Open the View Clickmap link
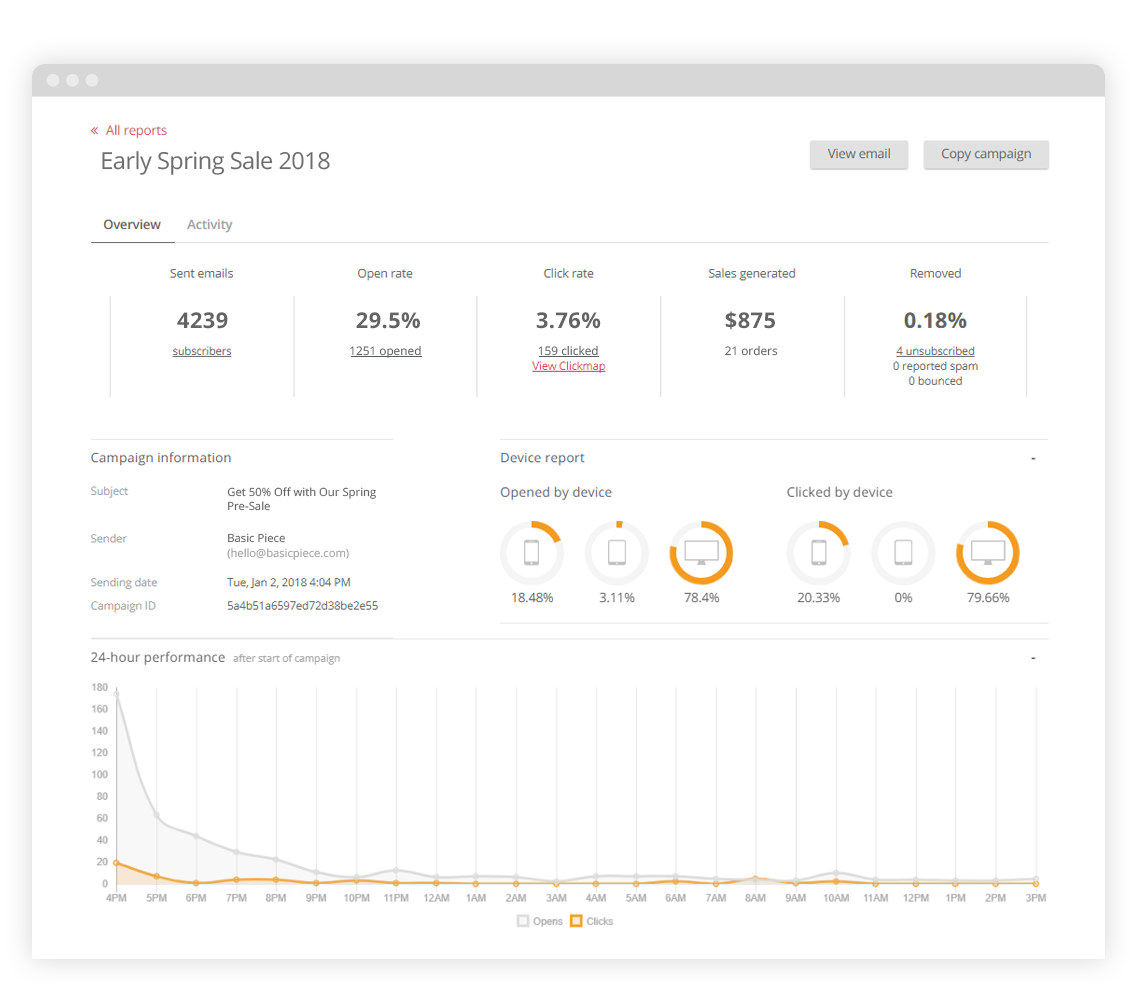 click(x=568, y=366)
